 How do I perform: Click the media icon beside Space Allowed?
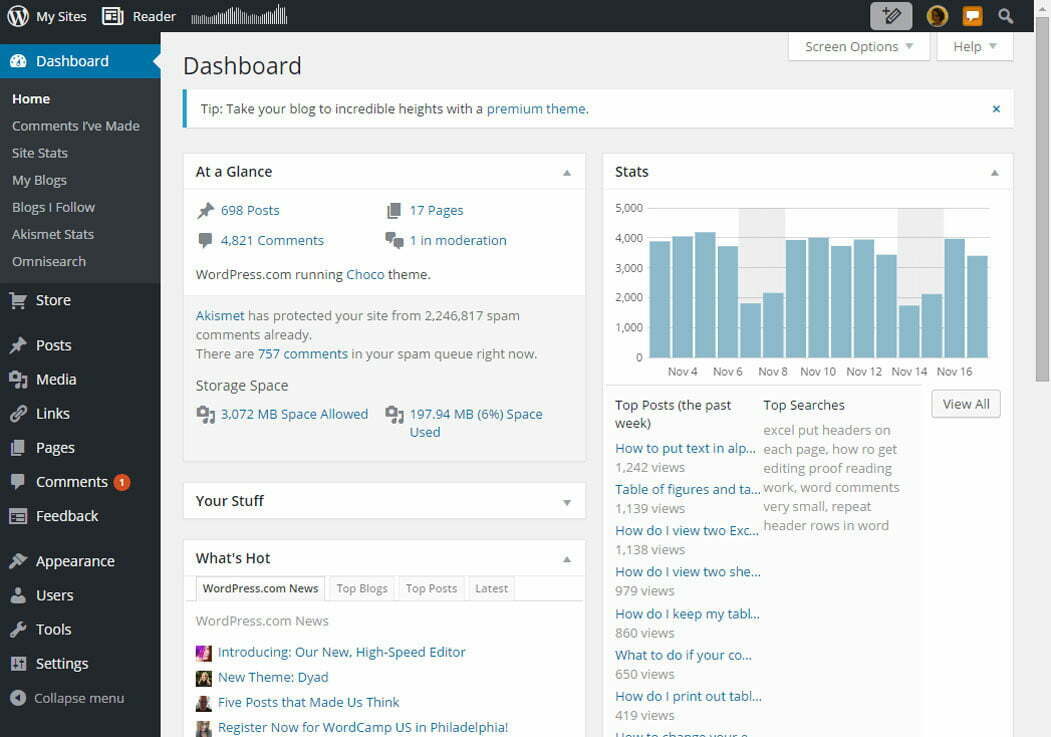coord(205,414)
